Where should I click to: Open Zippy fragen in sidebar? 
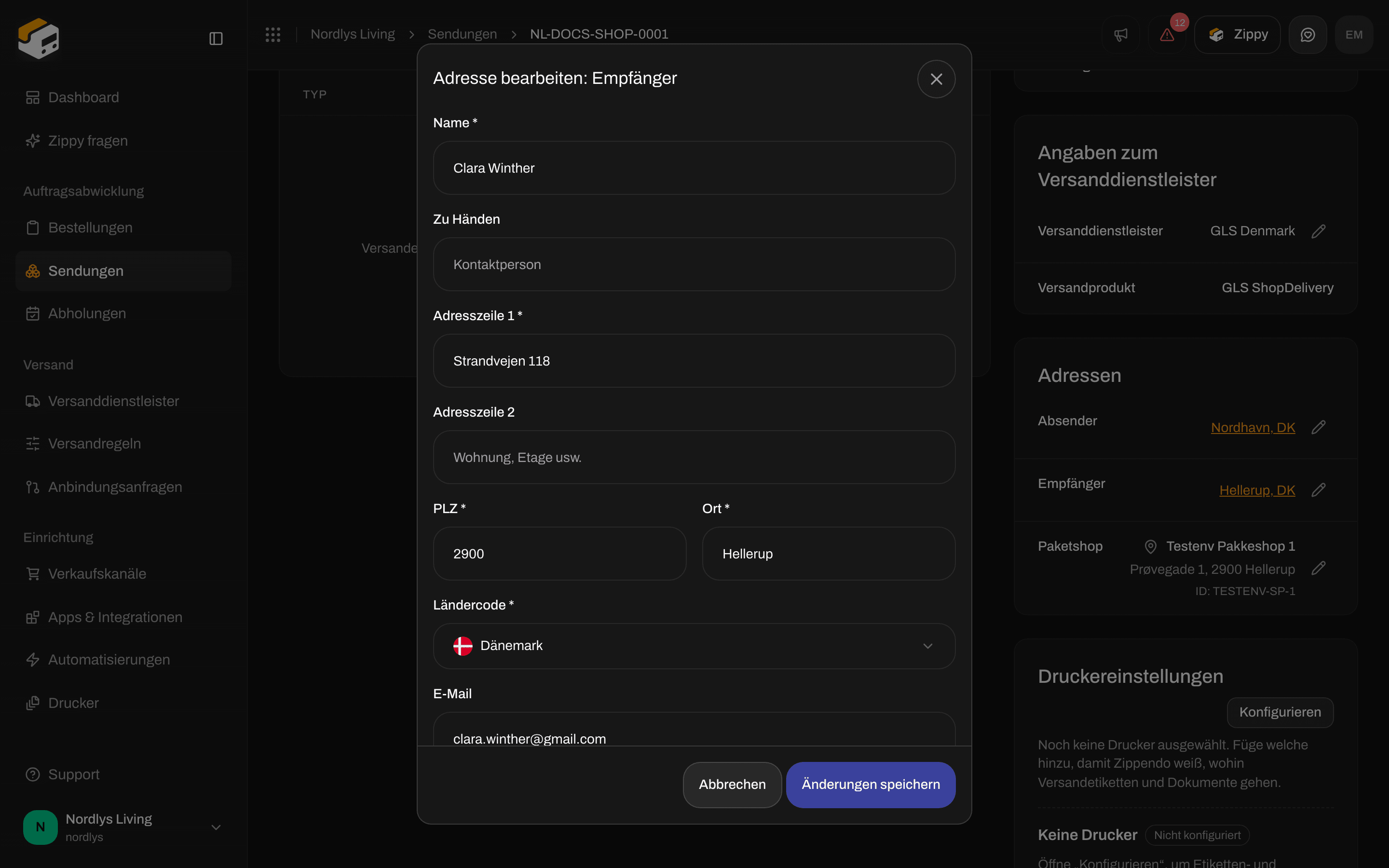[123, 141]
